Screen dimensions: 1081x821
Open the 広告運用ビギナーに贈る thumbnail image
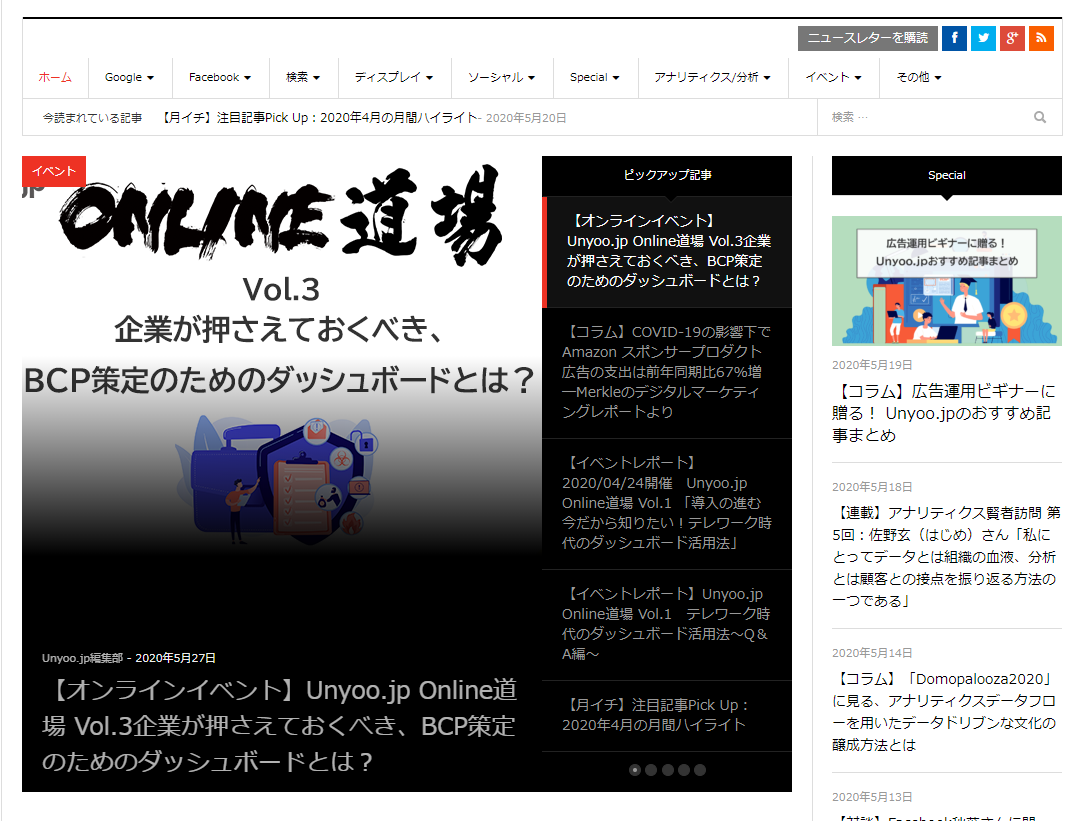947,281
